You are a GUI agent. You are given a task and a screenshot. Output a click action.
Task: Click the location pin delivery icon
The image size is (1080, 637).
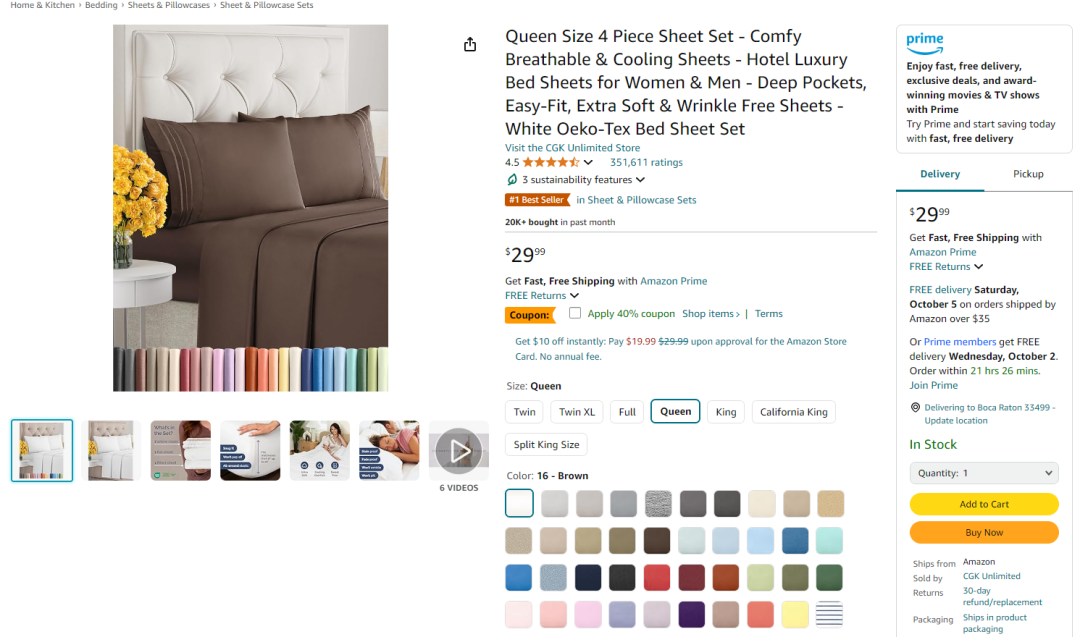(x=915, y=408)
